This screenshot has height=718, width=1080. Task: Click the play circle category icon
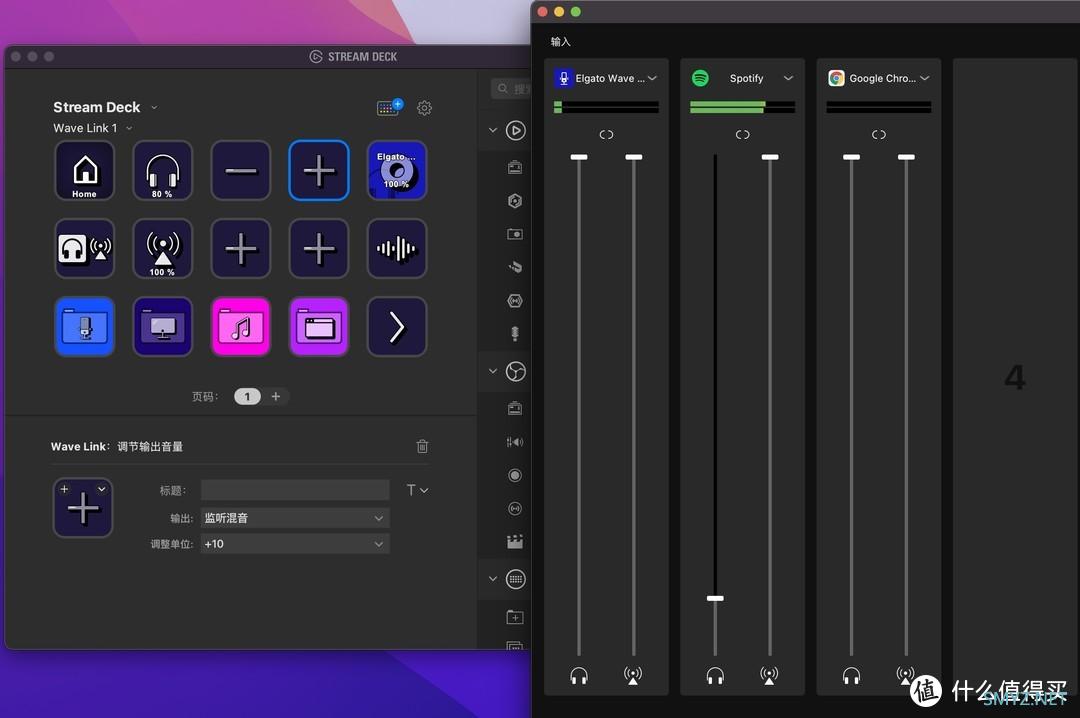tap(515, 130)
